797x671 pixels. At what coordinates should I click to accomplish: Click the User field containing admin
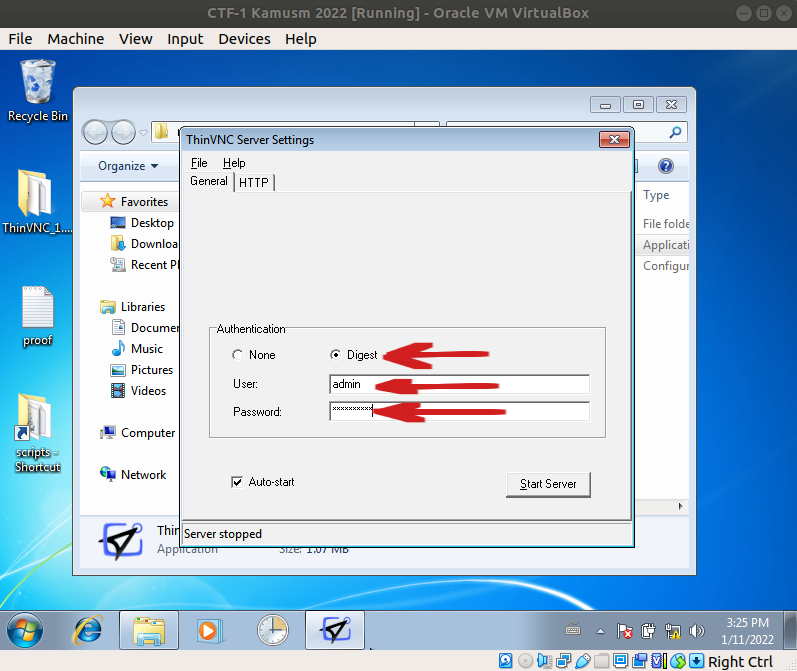point(459,384)
